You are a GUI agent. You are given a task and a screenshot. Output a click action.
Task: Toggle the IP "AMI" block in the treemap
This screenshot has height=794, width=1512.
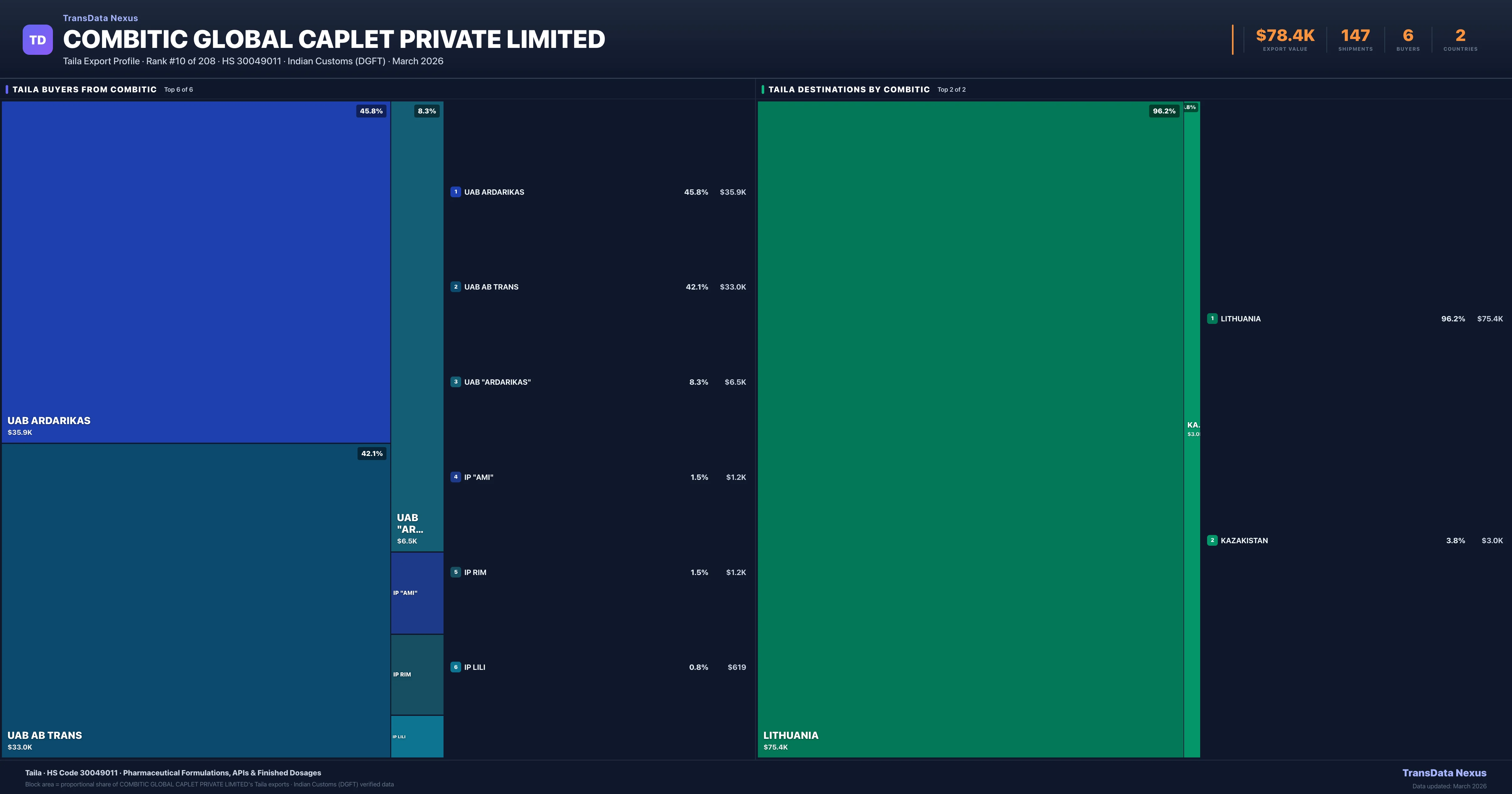417,593
